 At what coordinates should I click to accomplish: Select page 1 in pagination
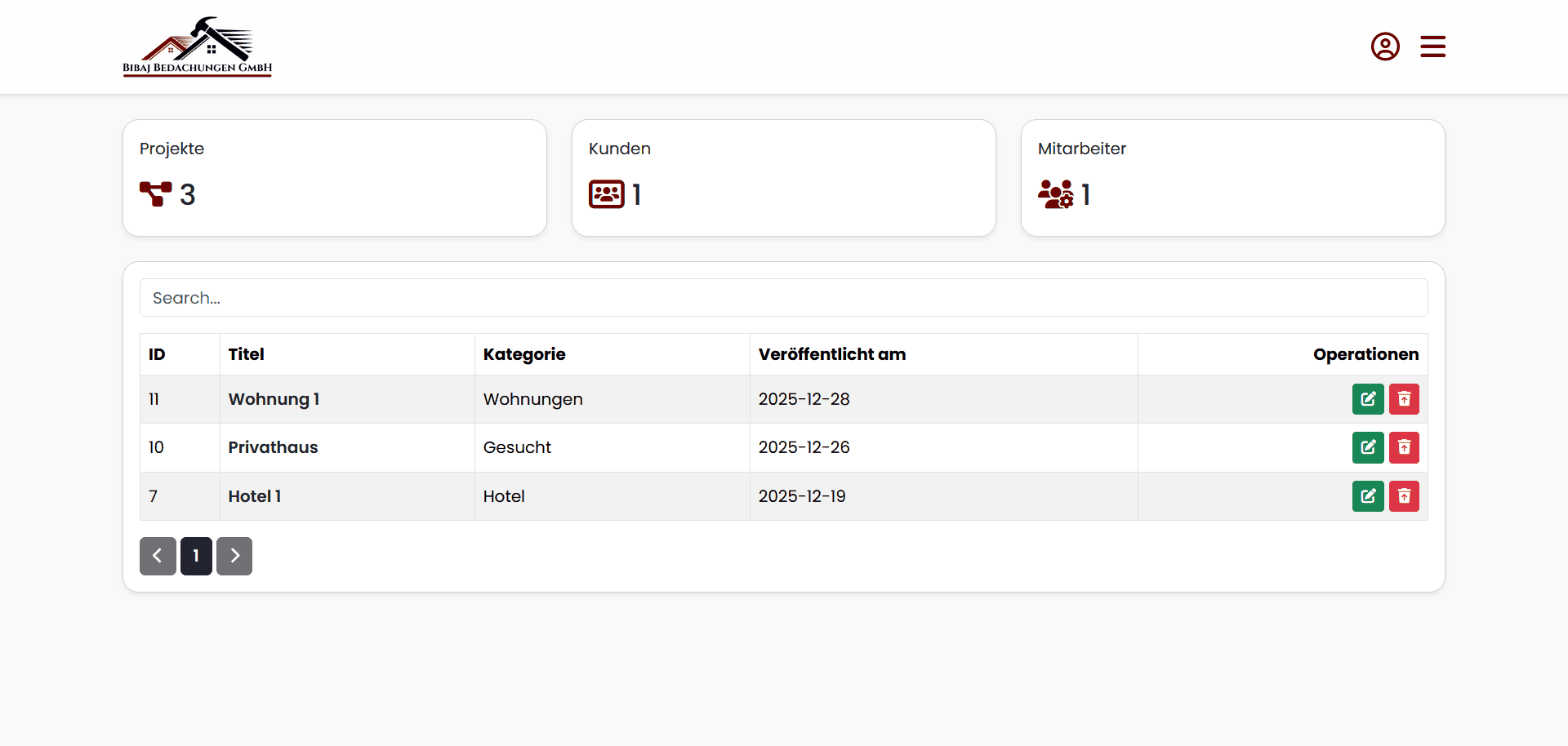pyautogui.click(x=196, y=556)
